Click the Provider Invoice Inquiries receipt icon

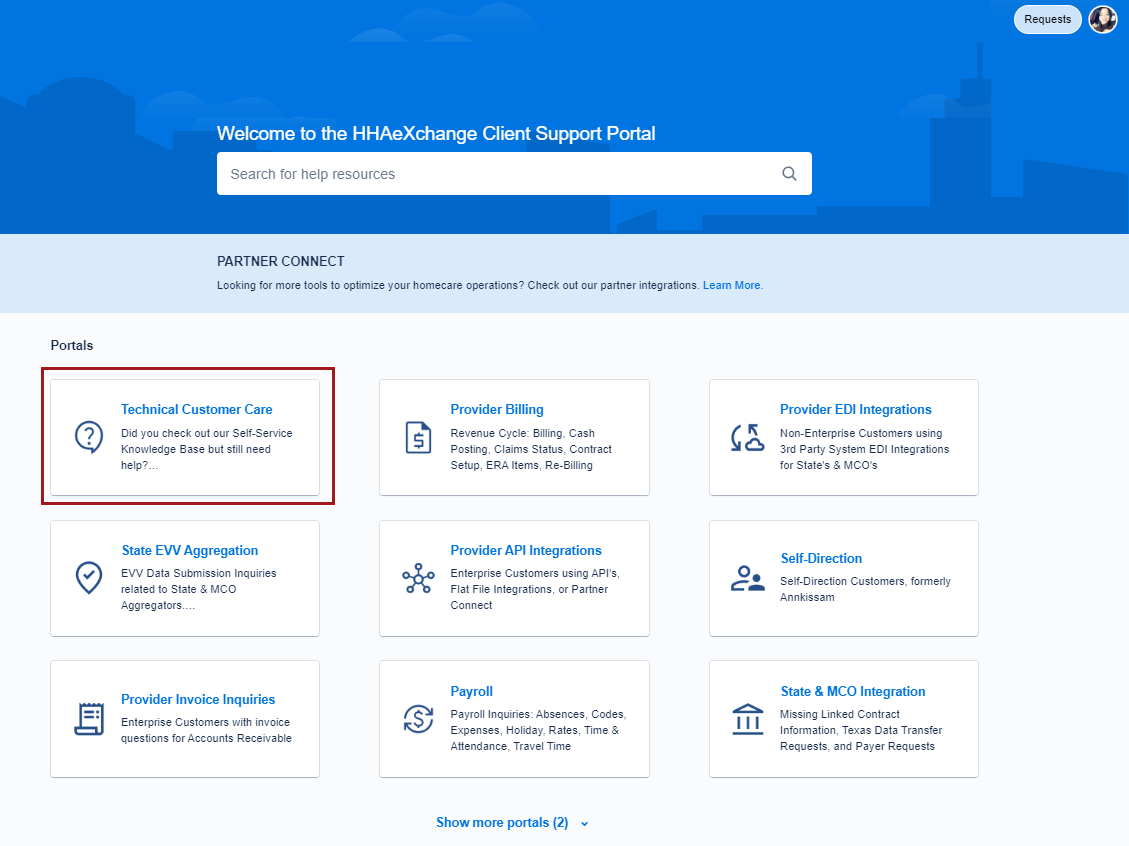coord(89,719)
